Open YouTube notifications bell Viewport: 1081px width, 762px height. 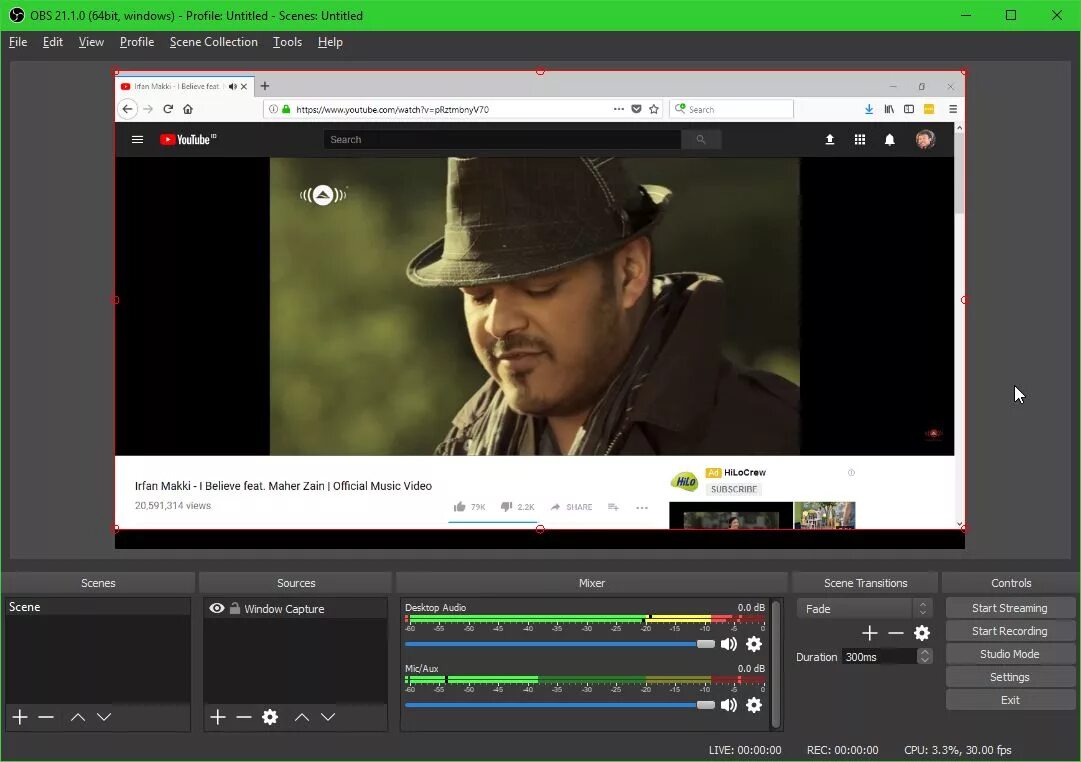pyautogui.click(x=890, y=139)
